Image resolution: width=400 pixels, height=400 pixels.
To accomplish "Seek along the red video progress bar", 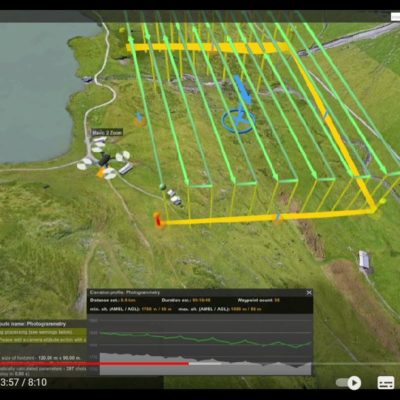I will (x=94, y=364).
